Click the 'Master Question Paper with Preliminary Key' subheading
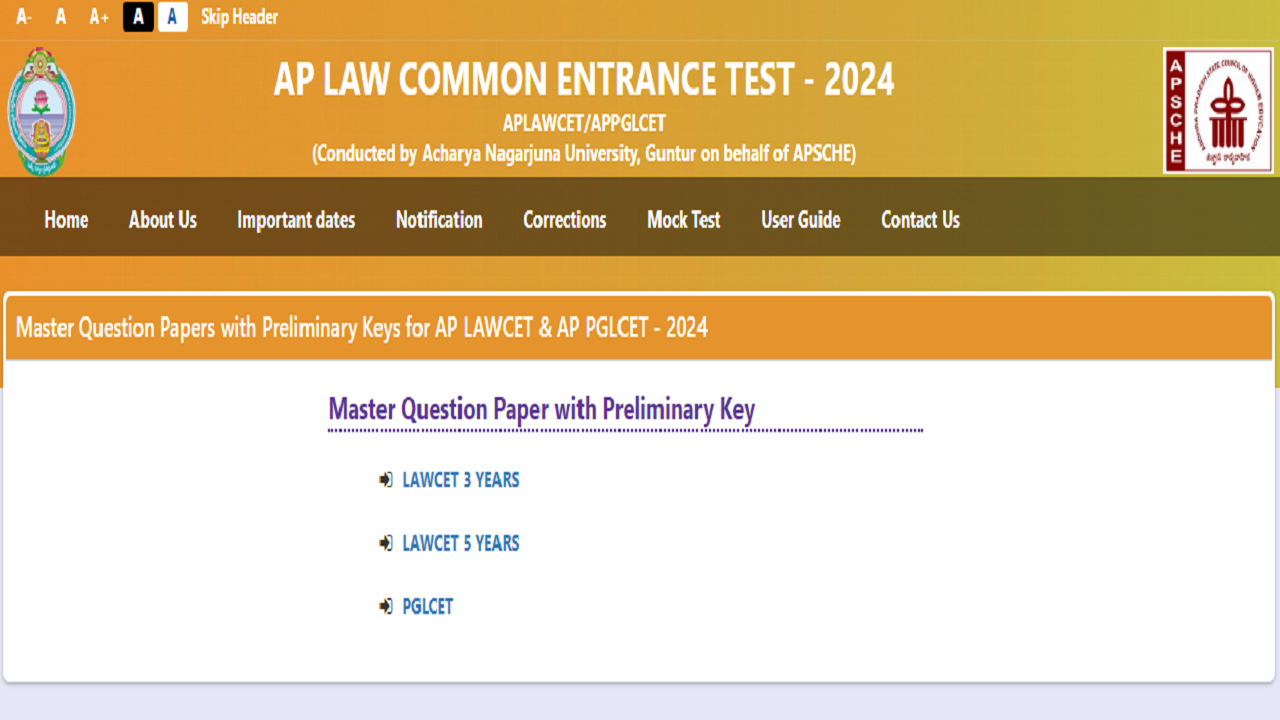The image size is (1280, 720). [542, 409]
